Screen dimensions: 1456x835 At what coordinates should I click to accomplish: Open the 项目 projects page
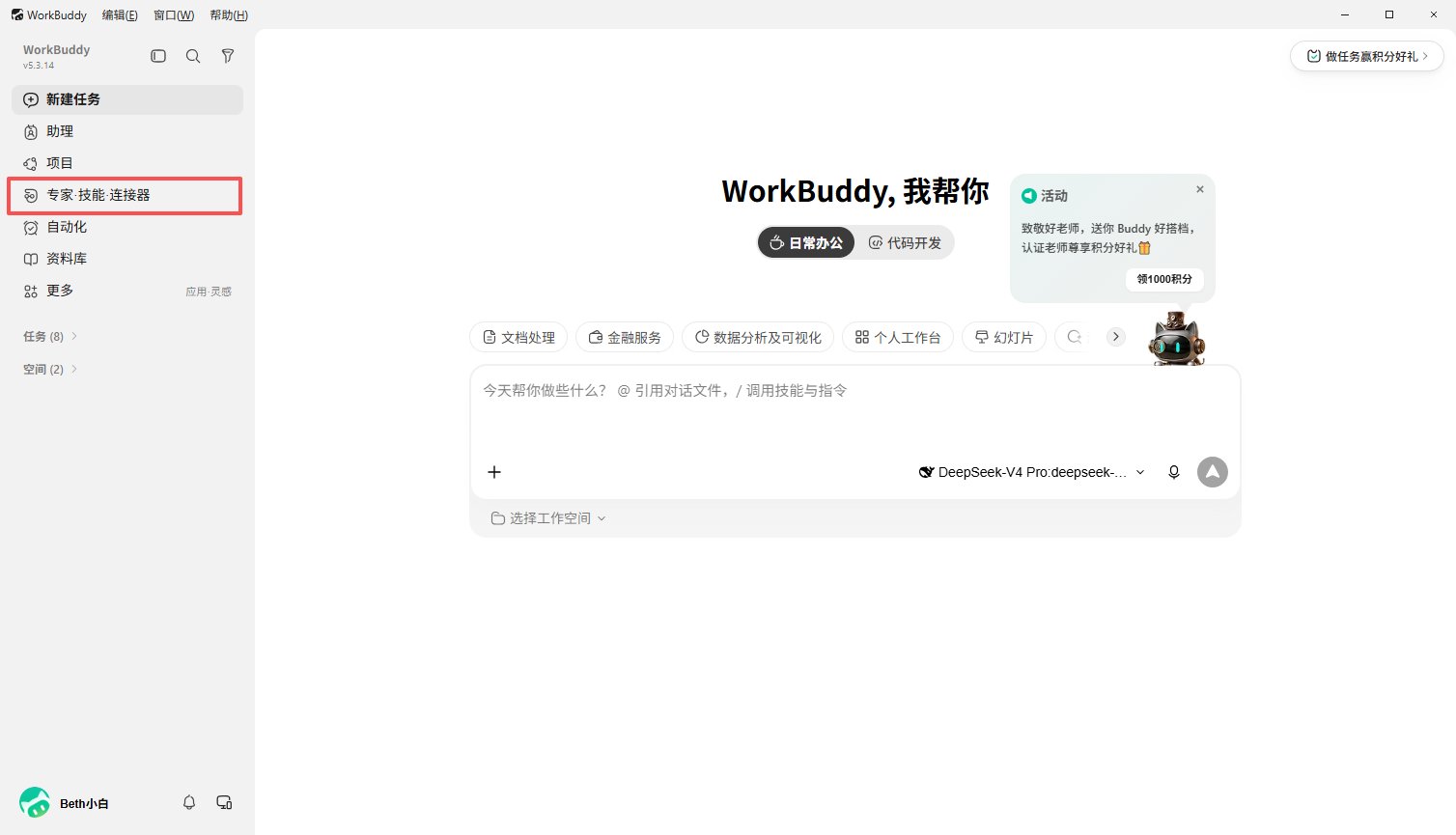(127, 163)
